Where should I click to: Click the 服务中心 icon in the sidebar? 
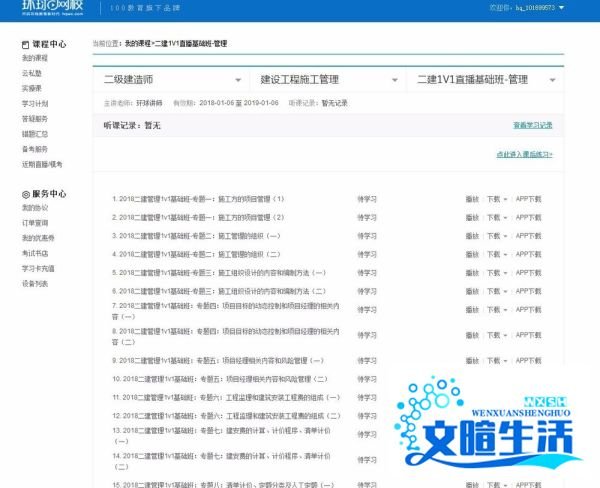point(26,194)
